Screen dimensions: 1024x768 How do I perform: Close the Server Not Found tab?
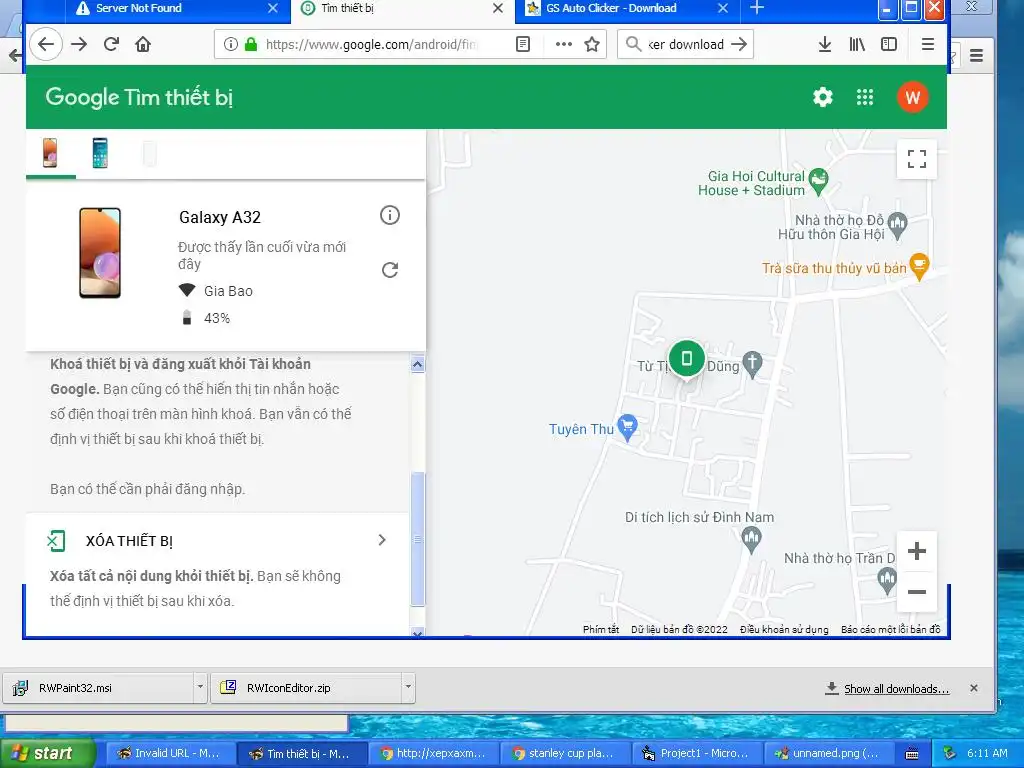272,8
